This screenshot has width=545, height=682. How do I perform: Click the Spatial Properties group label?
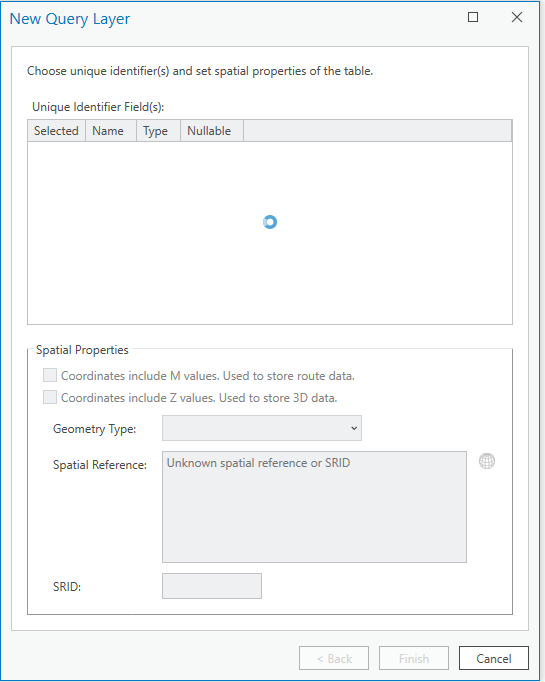82,350
